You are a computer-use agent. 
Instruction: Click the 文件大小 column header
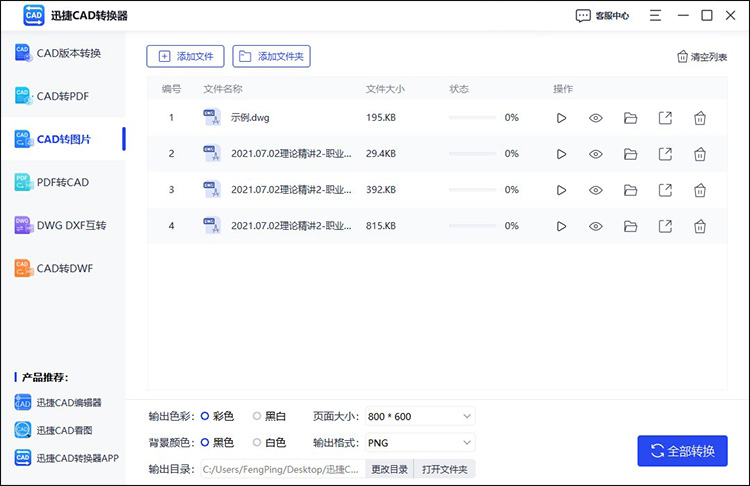pyautogui.click(x=385, y=89)
